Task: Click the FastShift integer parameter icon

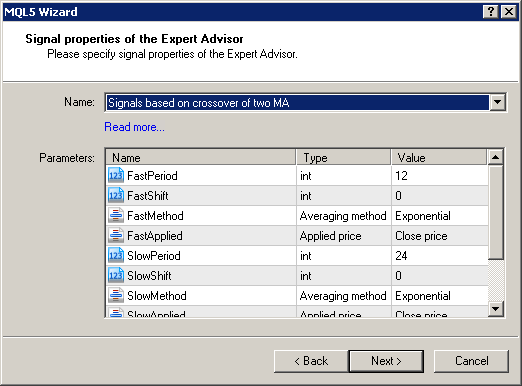Action: tap(116, 195)
